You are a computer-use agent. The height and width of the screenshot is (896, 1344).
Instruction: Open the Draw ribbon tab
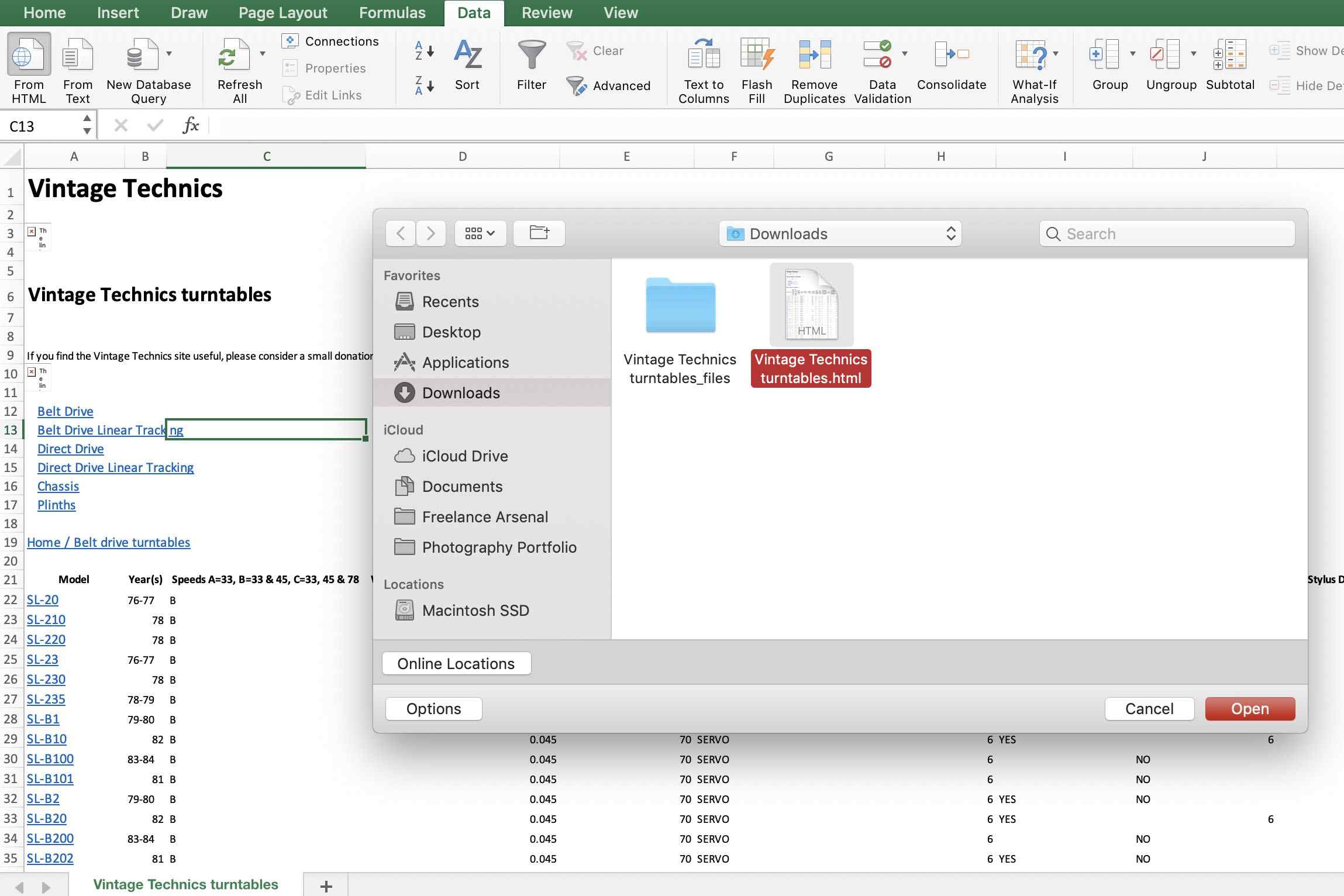coord(189,13)
